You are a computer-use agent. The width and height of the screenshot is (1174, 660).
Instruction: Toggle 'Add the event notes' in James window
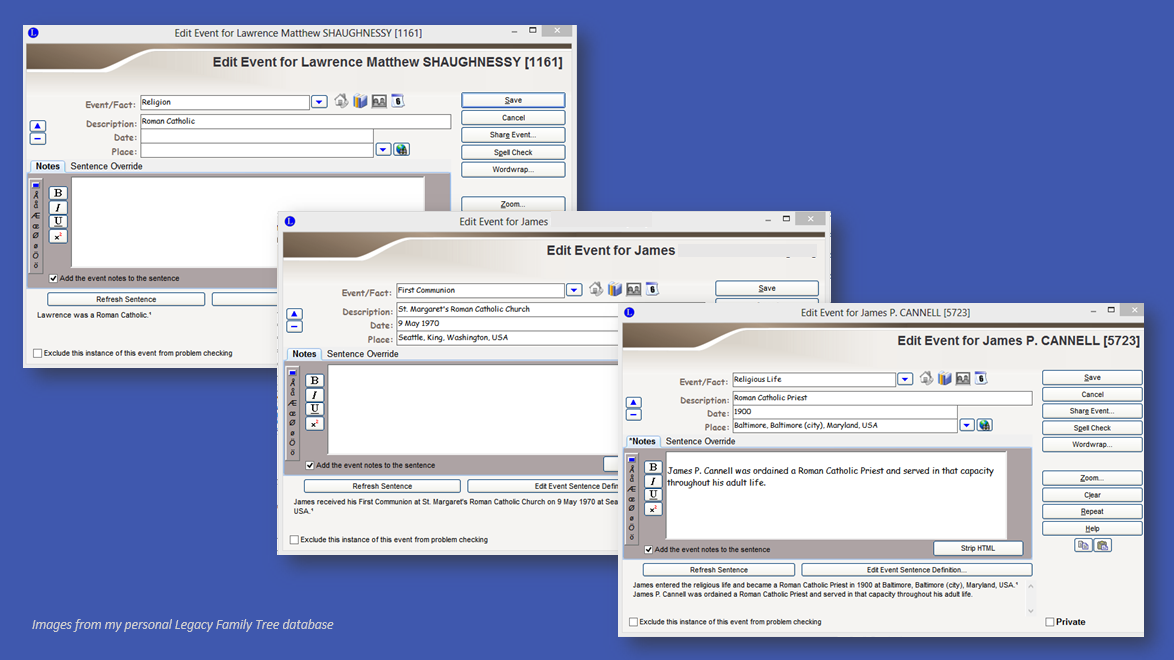[309, 465]
